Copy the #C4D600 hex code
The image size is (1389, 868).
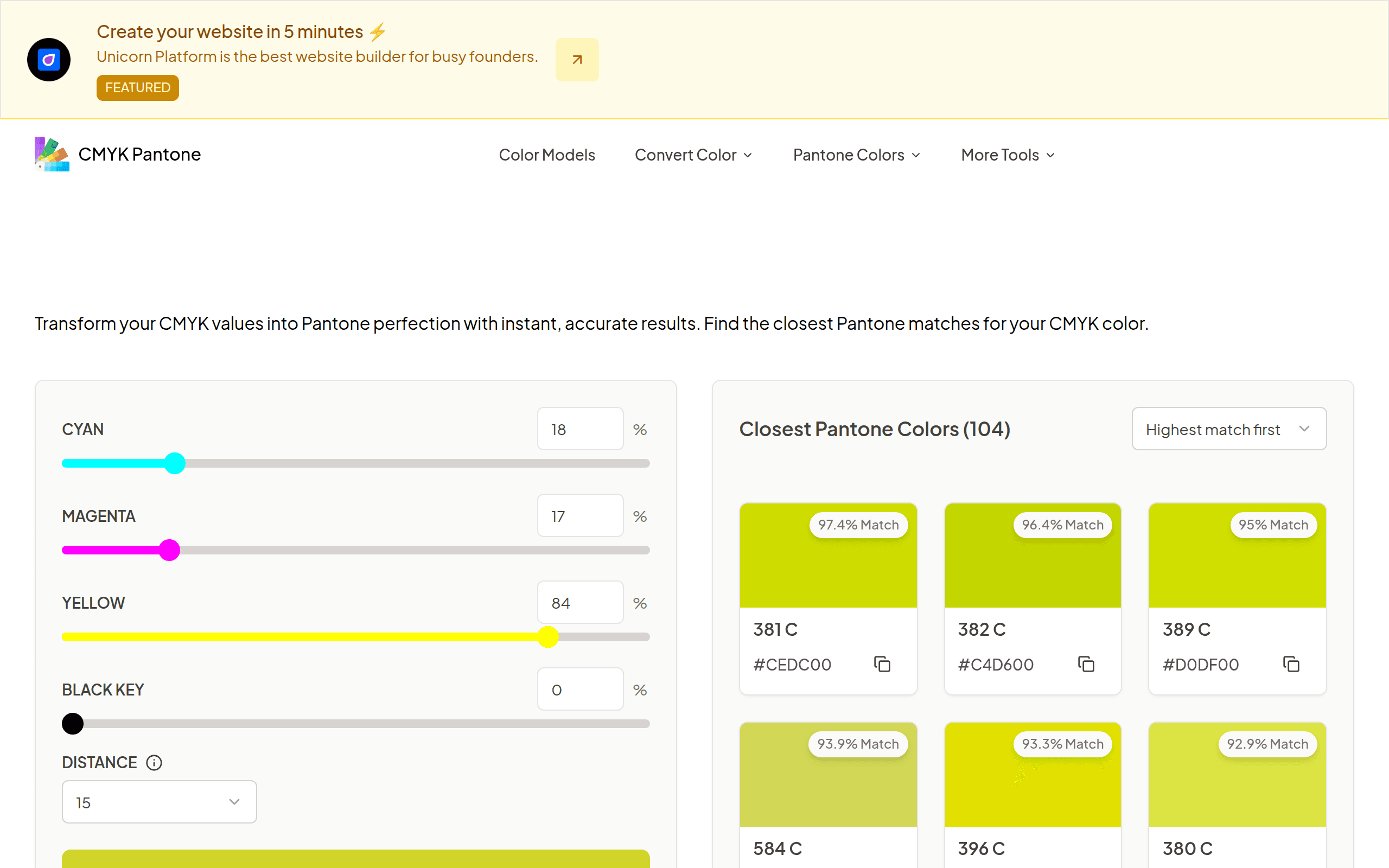point(1086,664)
